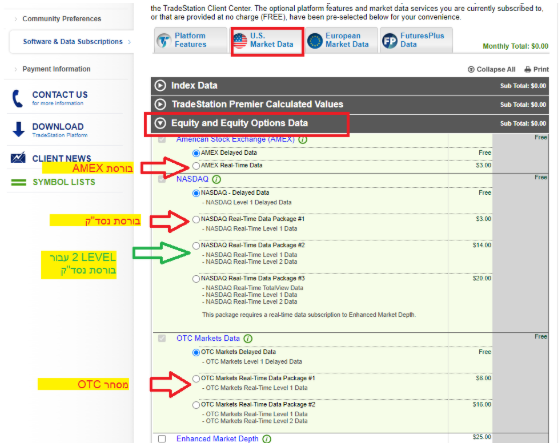Click 'NASDAQ Real-Time TotalView Data' text
Viewport: 560px width, 443px height.
254,288
